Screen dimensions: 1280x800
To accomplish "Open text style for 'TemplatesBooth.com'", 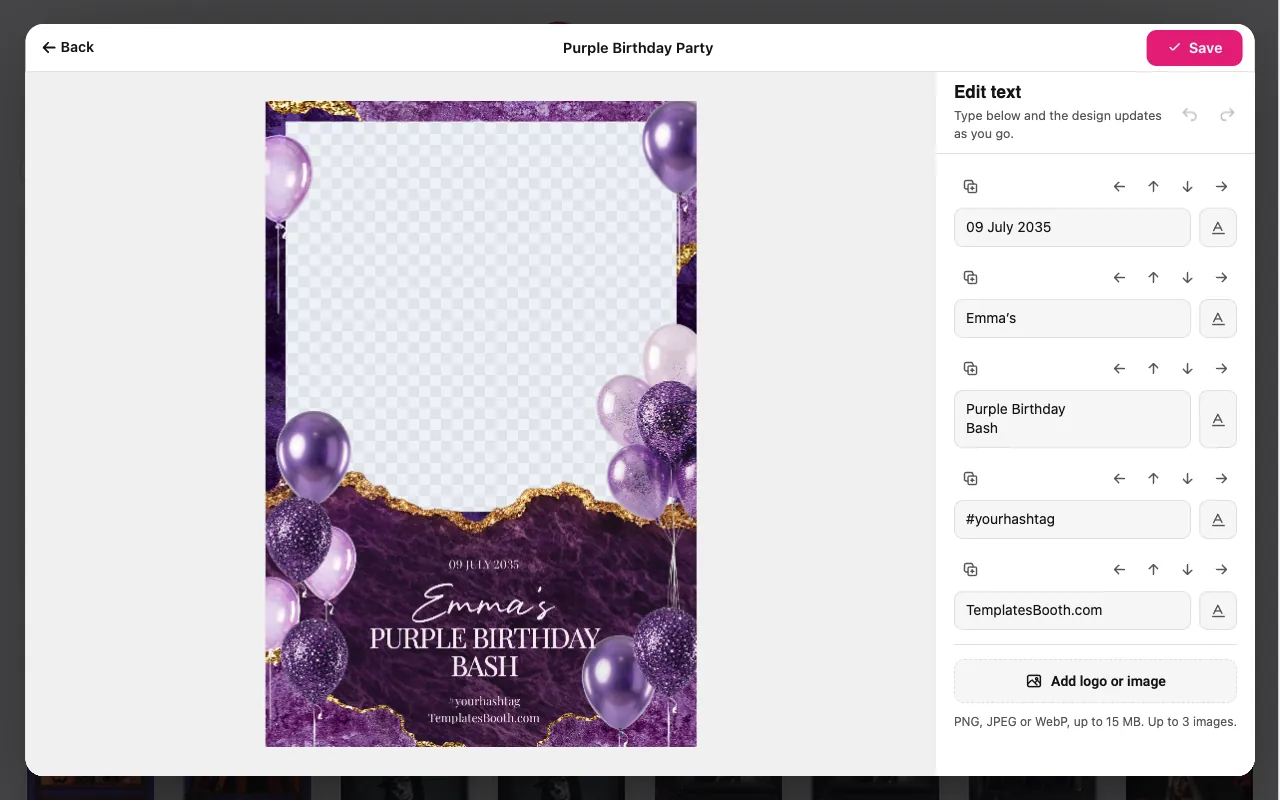I will 1218,610.
